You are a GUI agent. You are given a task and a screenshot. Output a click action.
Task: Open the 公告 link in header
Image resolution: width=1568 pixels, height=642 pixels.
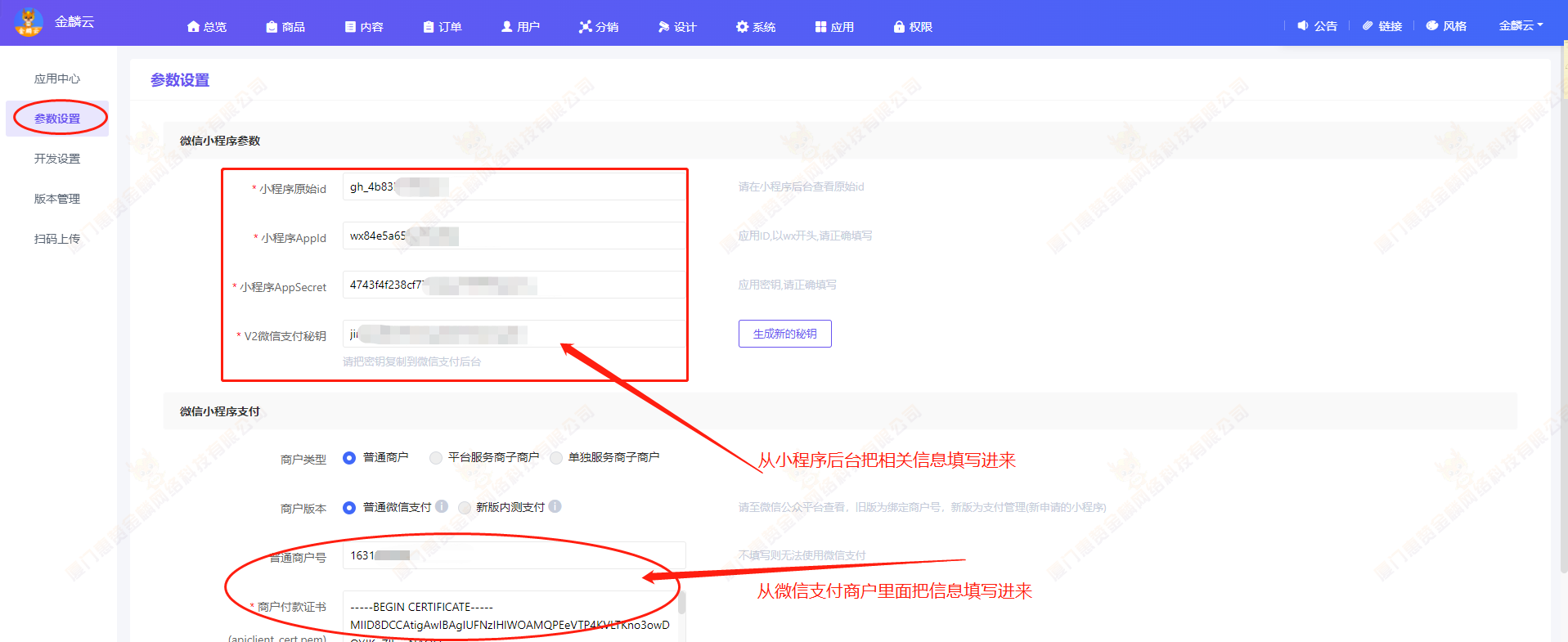click(x=1318, y=25)
